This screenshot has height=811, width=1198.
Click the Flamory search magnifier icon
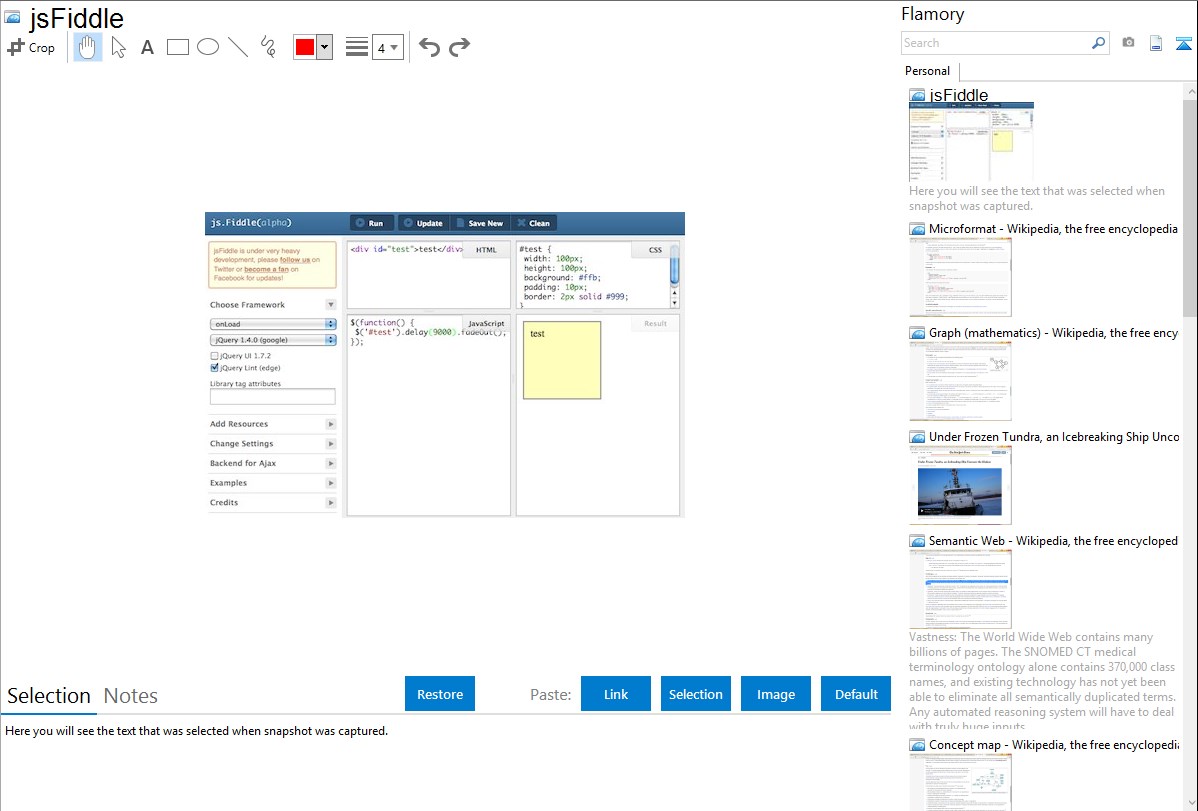point(1098,43)
